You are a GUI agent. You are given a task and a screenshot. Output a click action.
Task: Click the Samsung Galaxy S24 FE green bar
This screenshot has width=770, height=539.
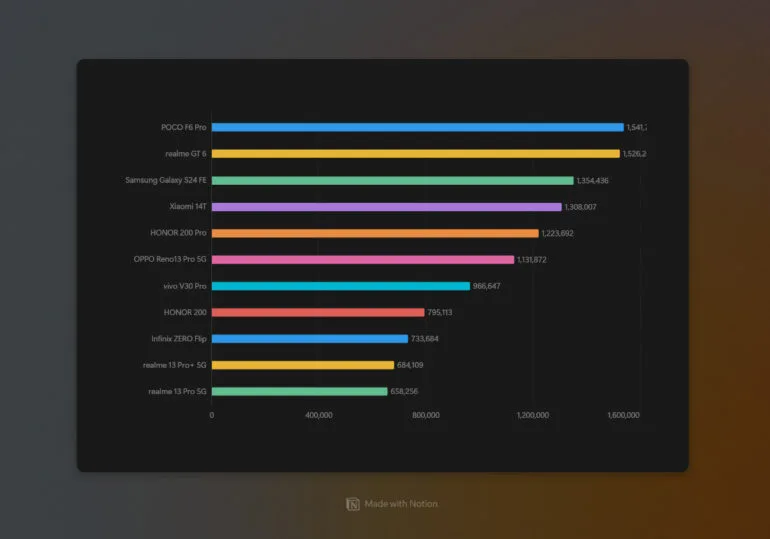tap(393, 180)
